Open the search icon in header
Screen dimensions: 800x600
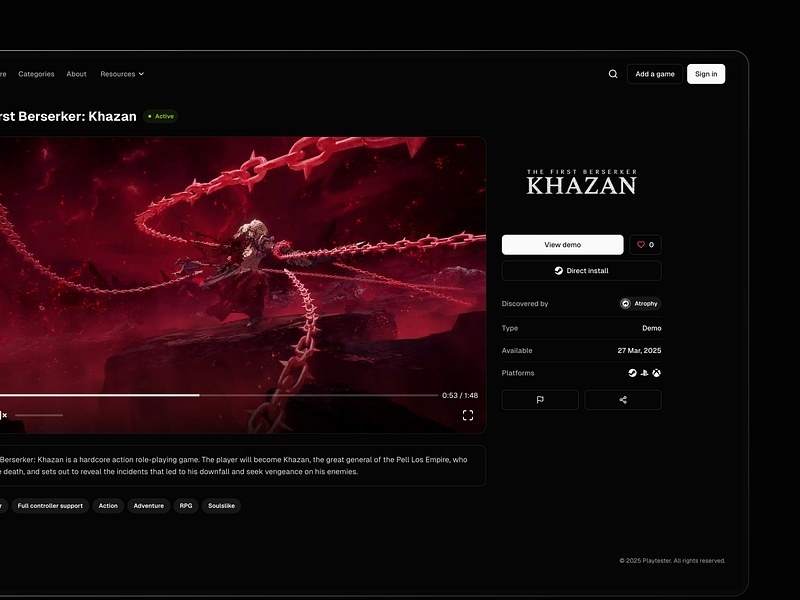click(613, 74)
